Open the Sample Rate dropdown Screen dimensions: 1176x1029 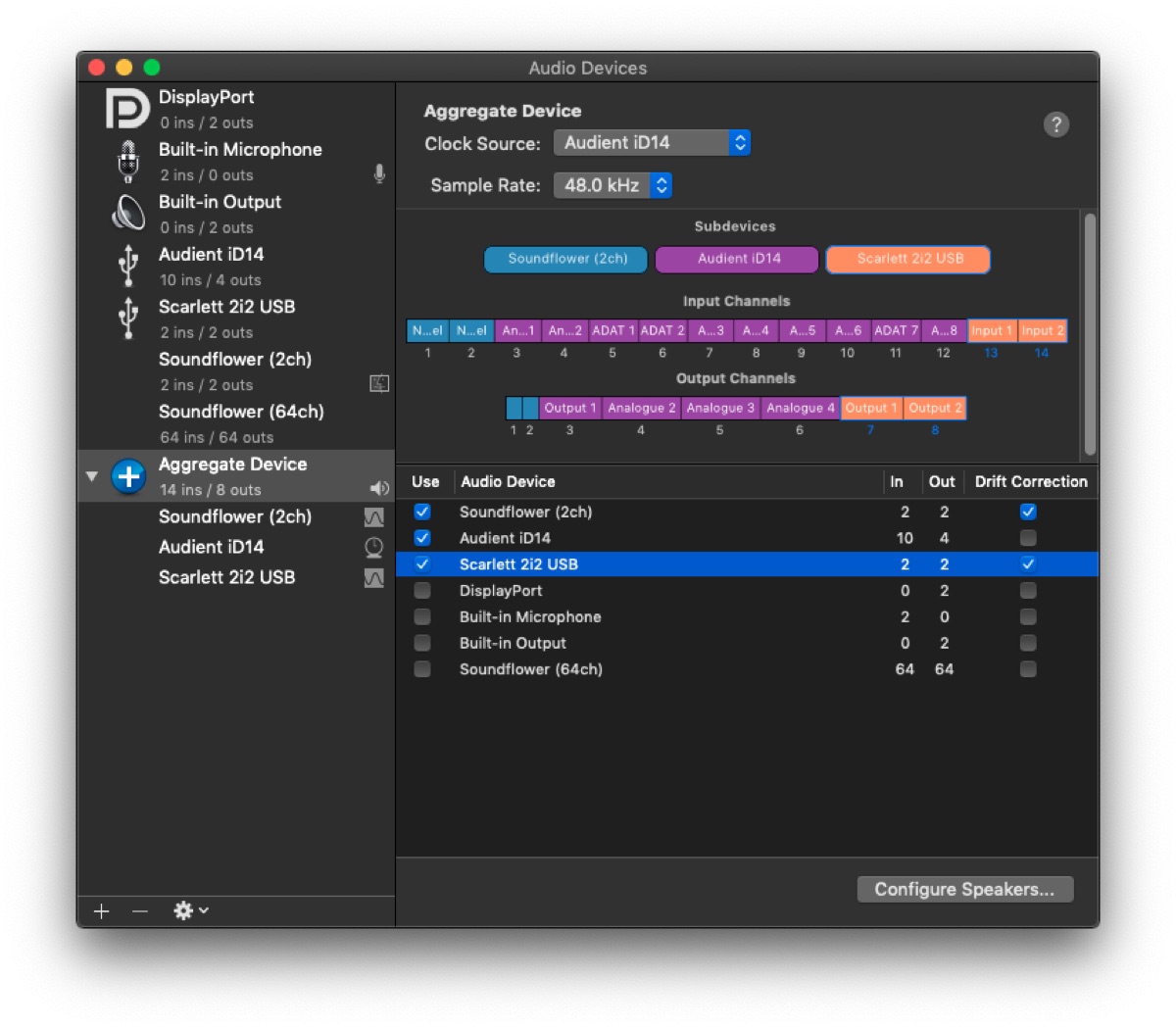(x=613, y=185)
